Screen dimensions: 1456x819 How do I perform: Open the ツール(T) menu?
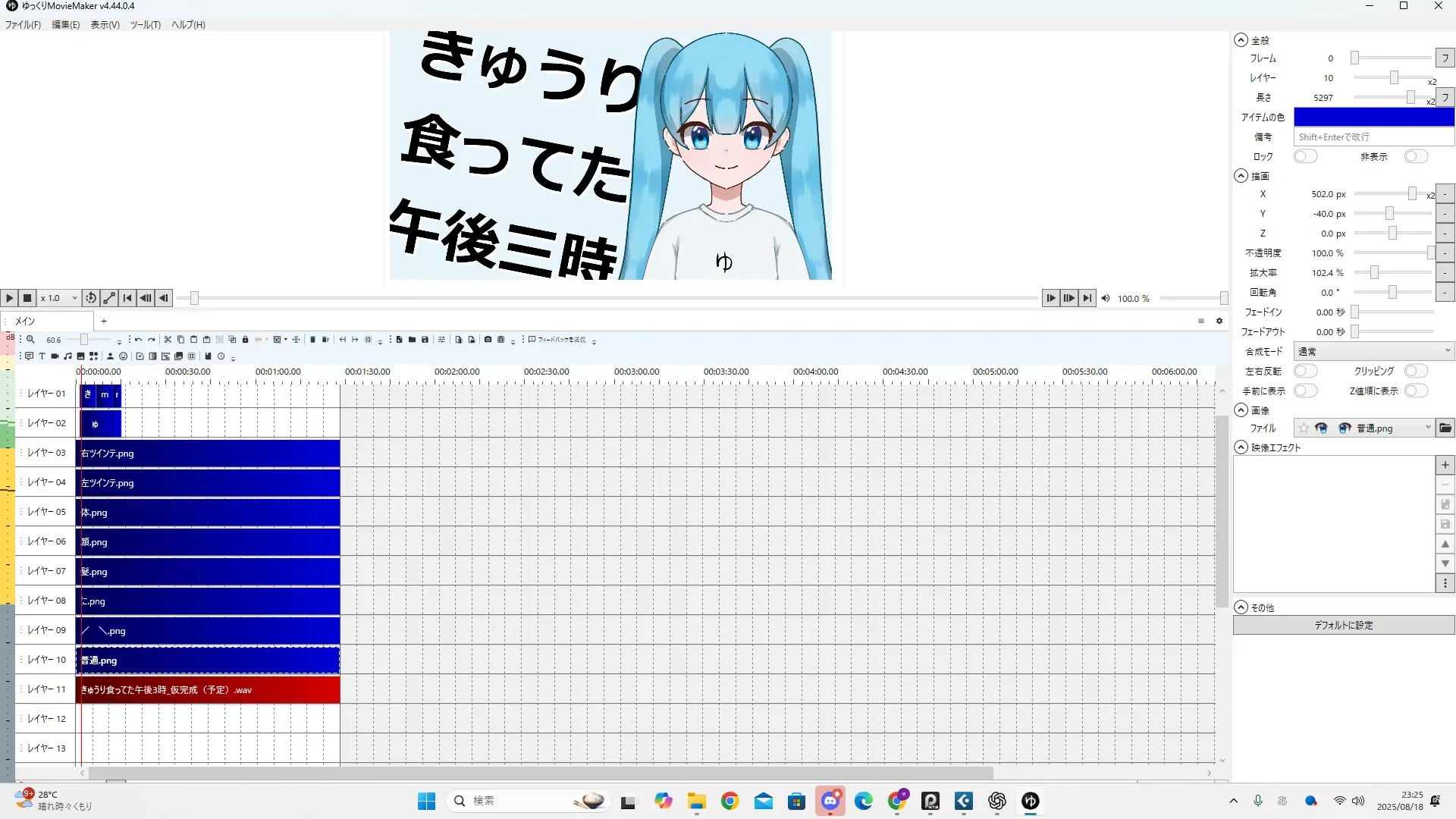click(145, 25)
